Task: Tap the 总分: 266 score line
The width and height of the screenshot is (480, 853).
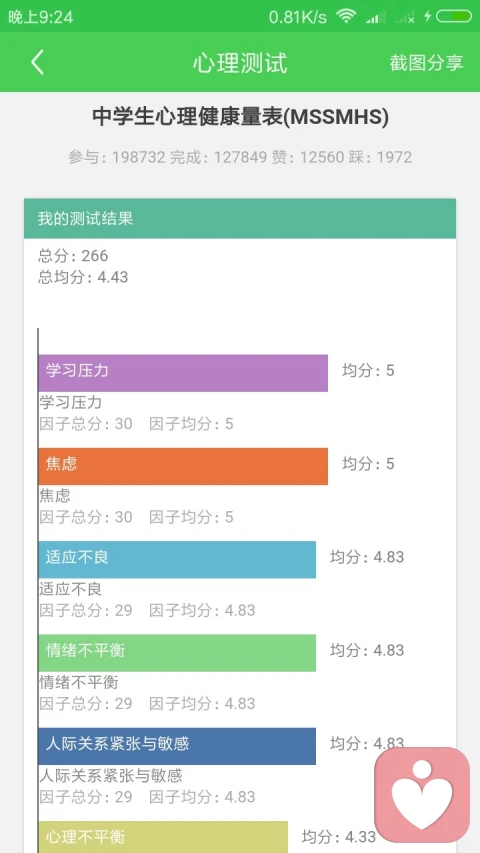Action: [73, 256]
